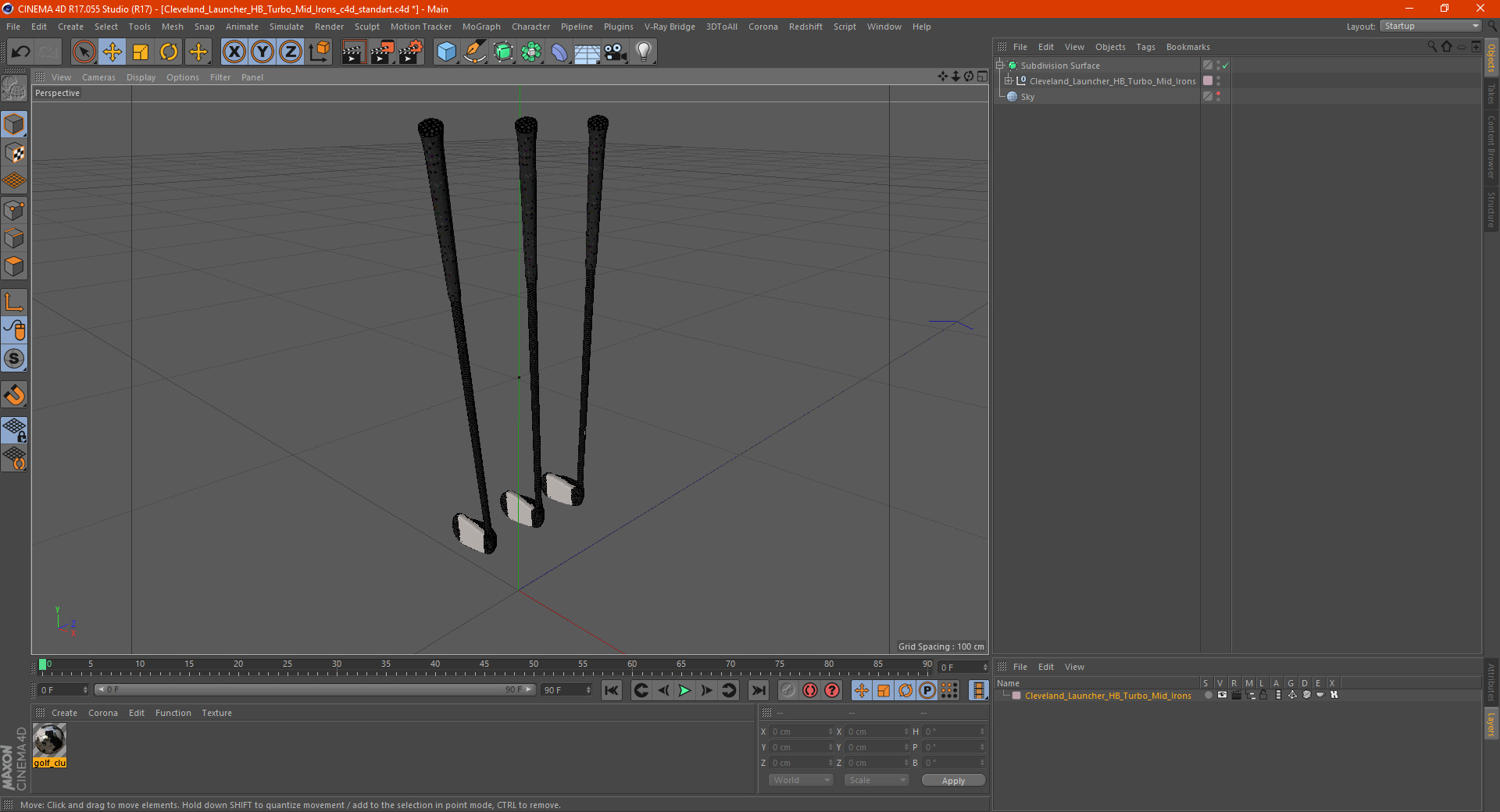Open the Object Manager Tags menu
The image size is (1500, 812).
tap(1145, 47)
